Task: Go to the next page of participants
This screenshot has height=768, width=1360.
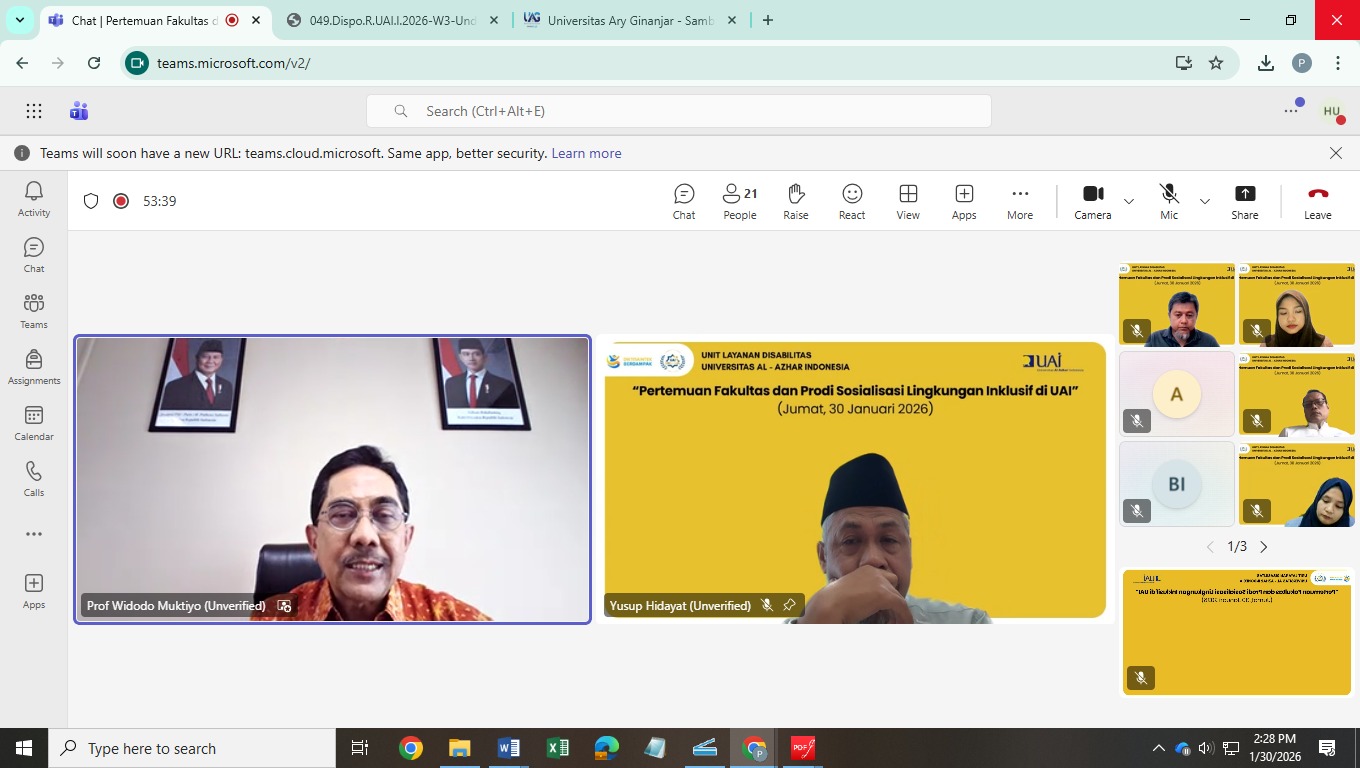Action: [x=1264, y=547]
